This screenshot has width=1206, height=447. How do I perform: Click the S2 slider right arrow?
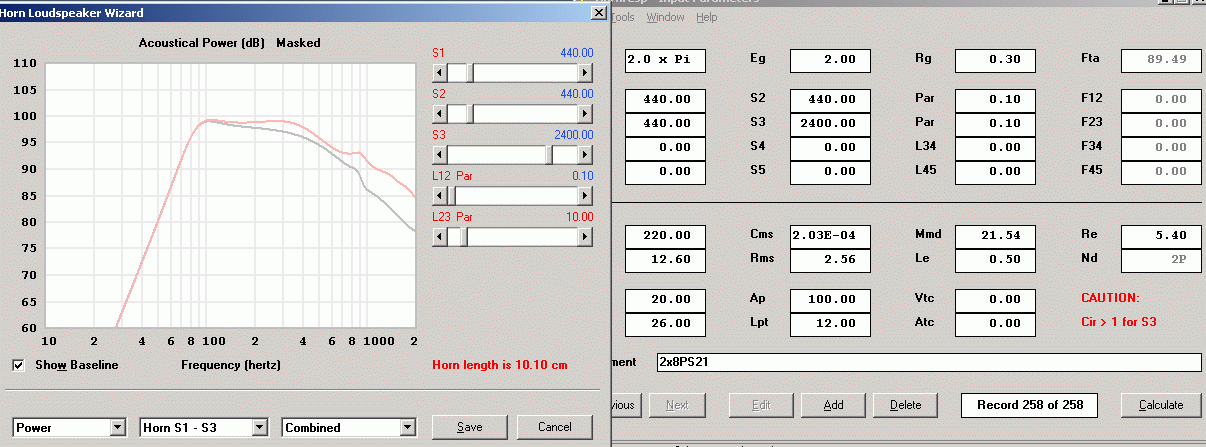click(586, 114)
